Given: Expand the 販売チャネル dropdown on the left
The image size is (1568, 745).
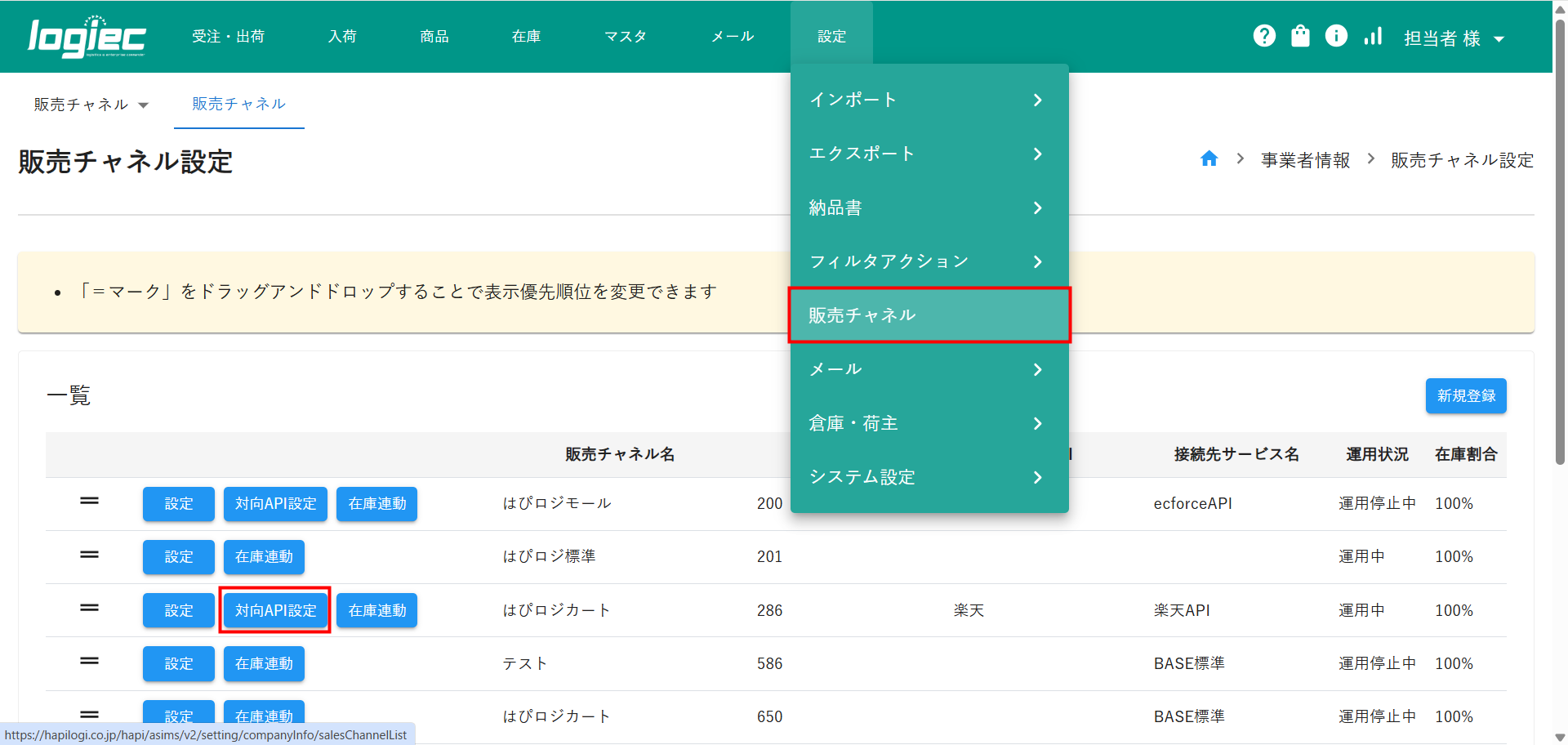Looking at the screenshot, I should pyautogui.click(x=91, y=105).
